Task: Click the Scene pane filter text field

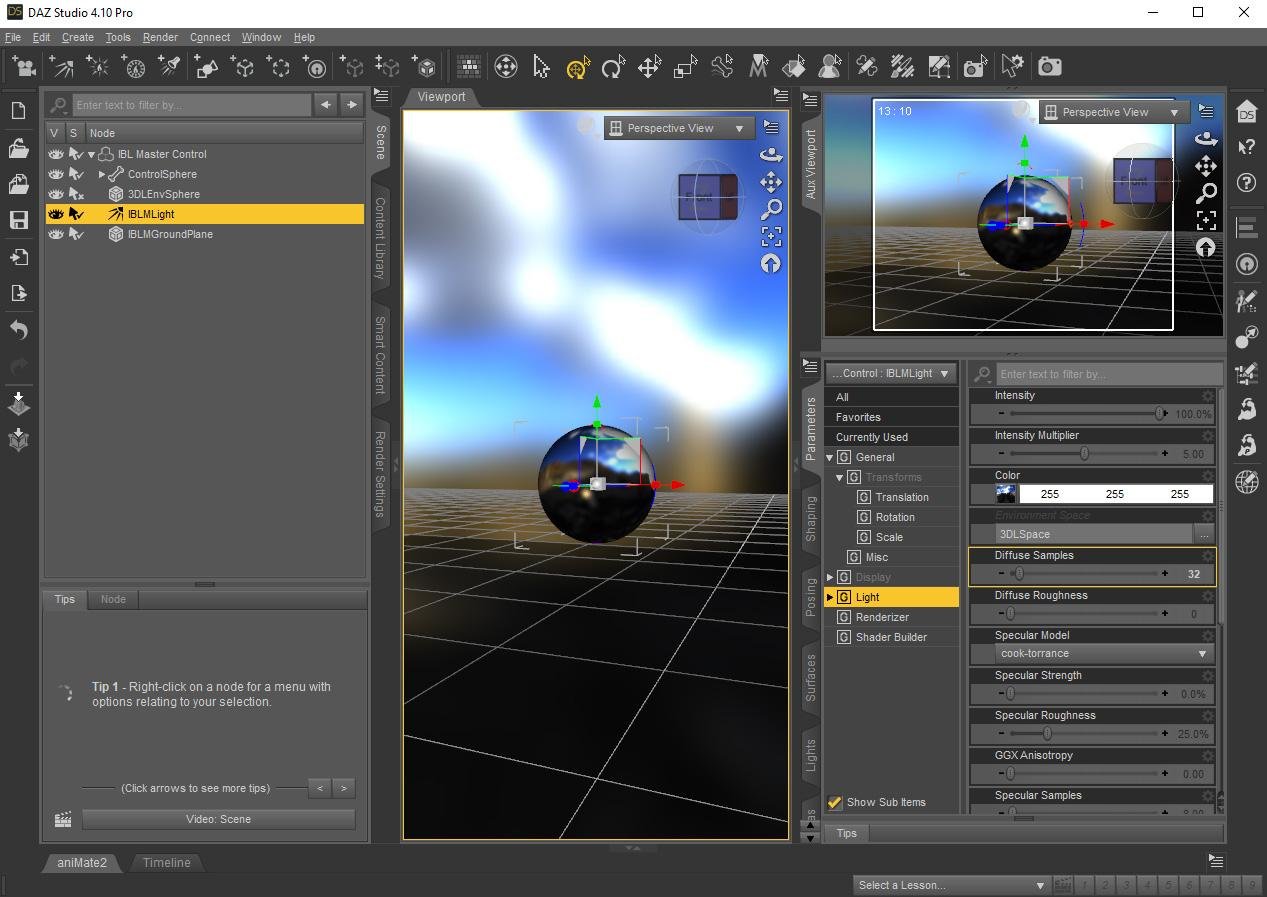Action: pos(191,105)
